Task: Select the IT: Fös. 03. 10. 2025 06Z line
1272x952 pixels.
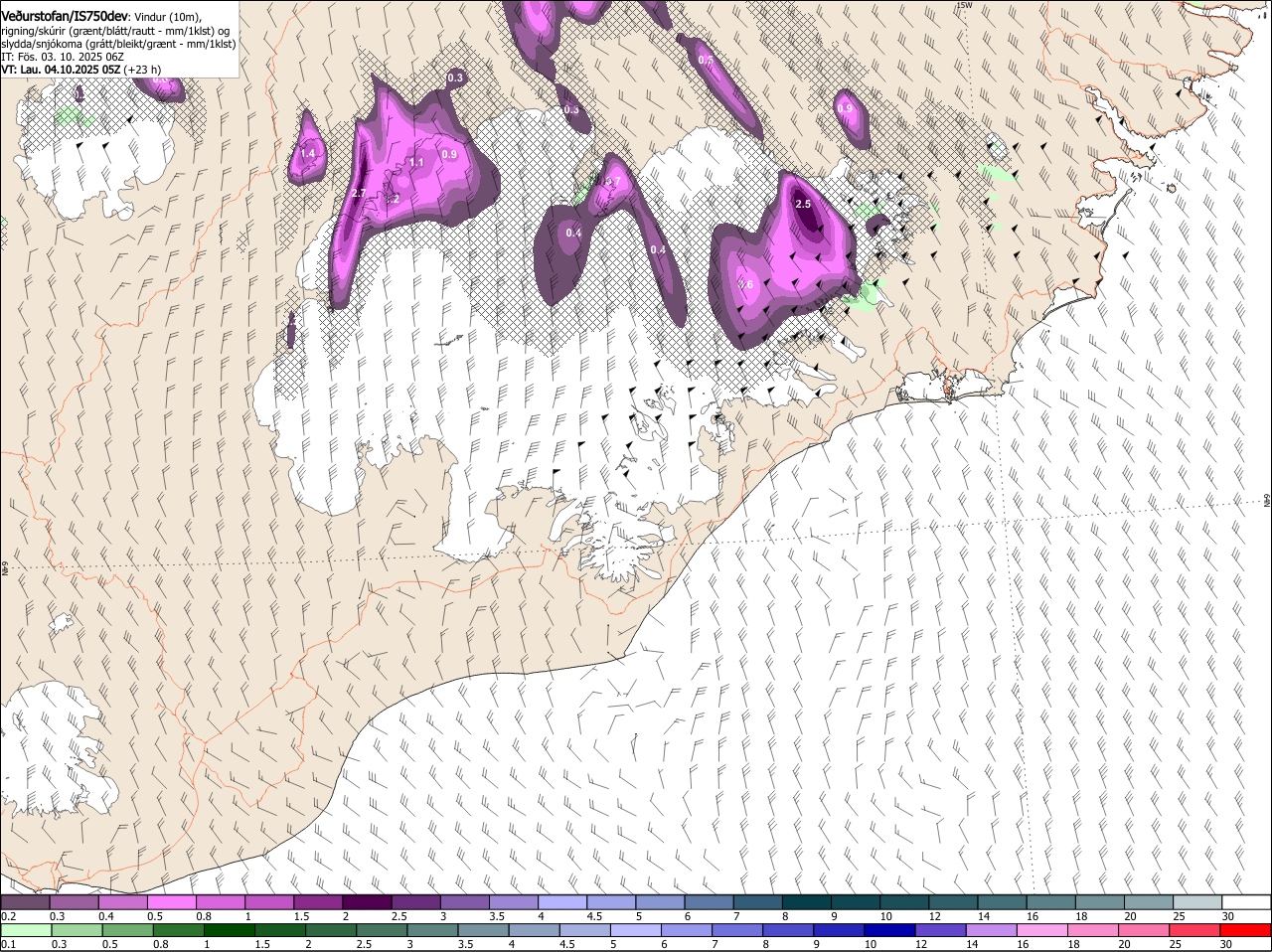Action: click(x=63, y=57)
